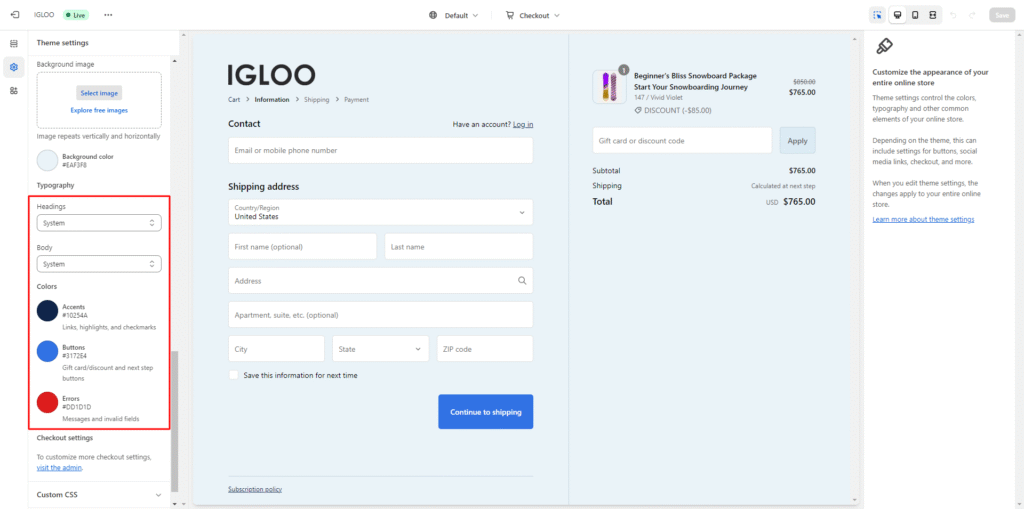Switch to mobile preview

pyautogui.click(x=914, y=15)
